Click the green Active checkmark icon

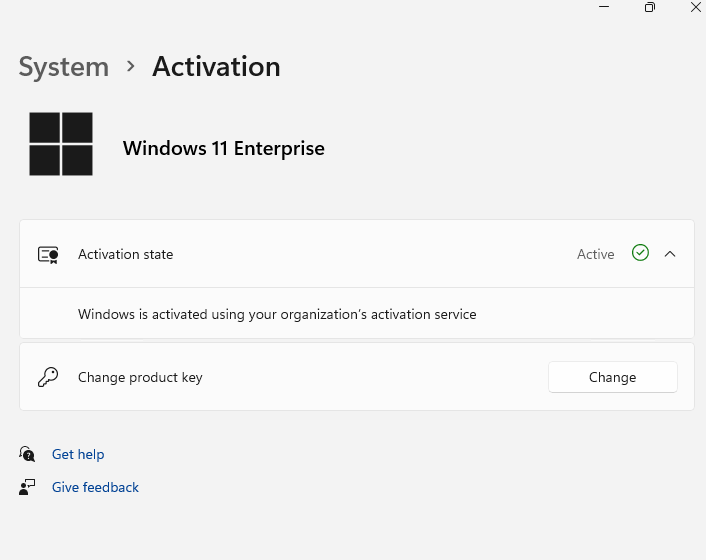tap(640, 253)
